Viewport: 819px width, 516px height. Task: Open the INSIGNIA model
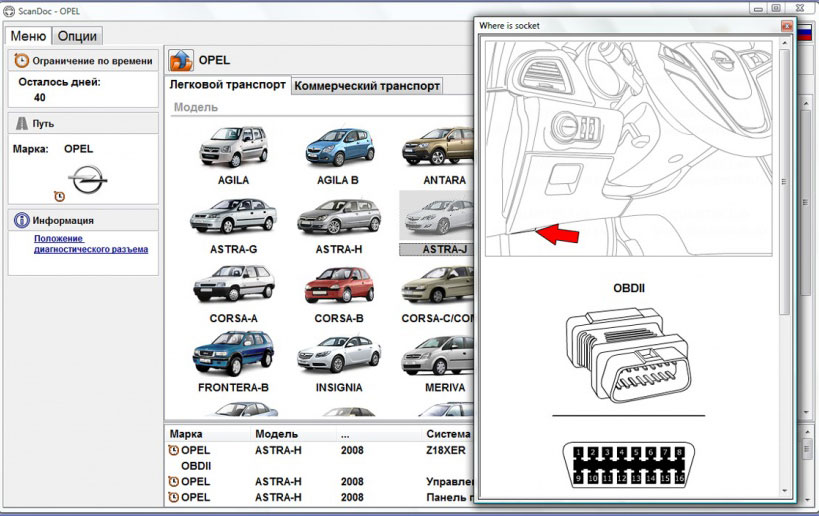coord(338,362)
